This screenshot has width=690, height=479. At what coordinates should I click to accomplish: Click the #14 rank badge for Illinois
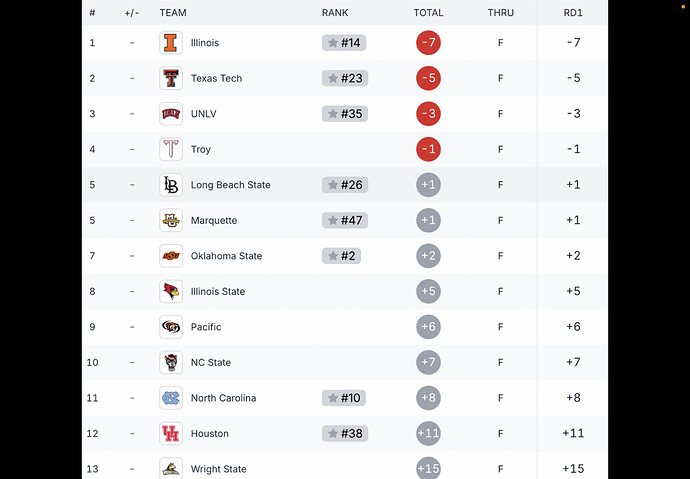pyautogui.click(x=344, y=43)
